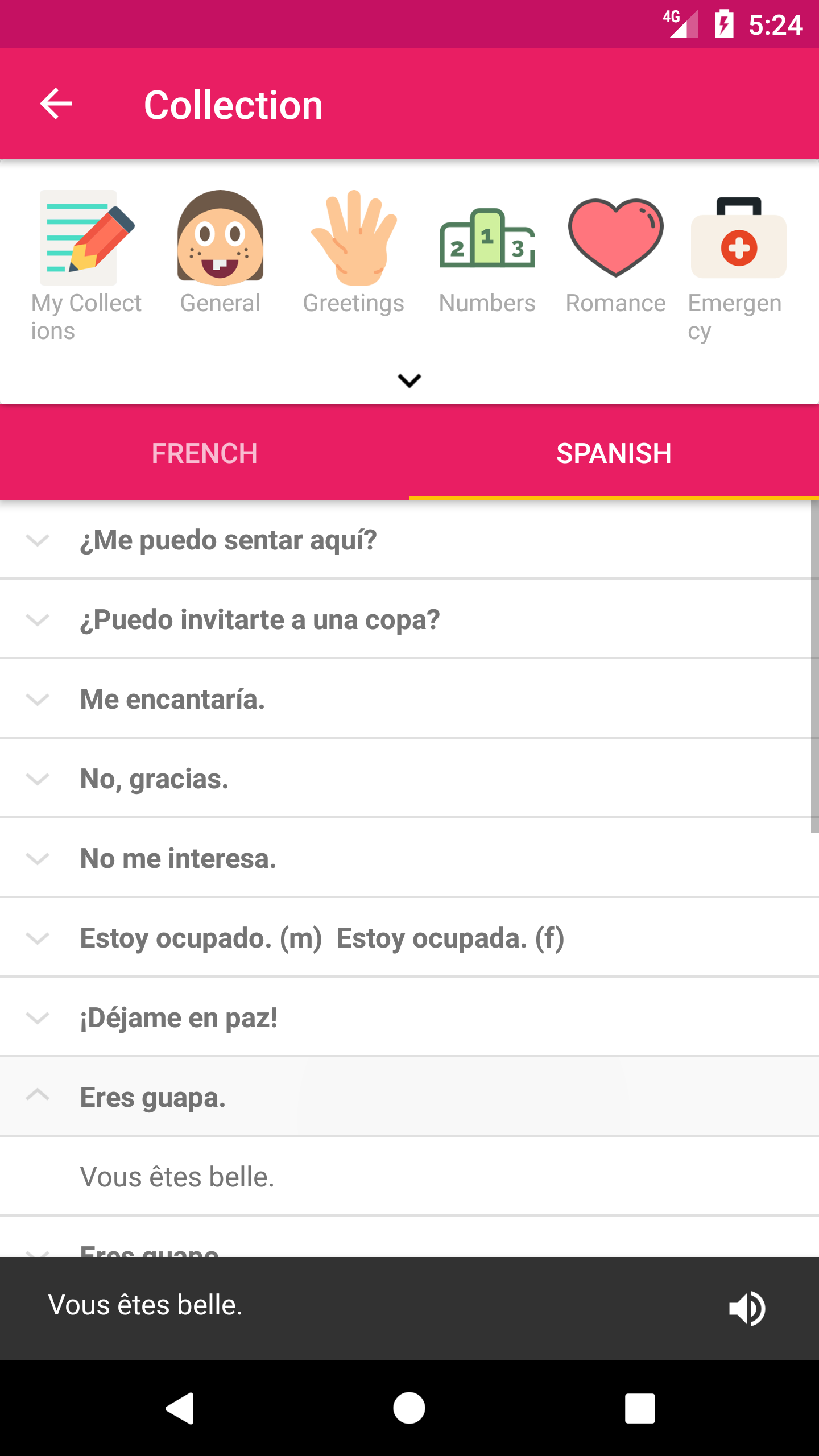The image size is (819, 1456).
Task: Click the phrase list scrollbar
Action: point(814,665)
